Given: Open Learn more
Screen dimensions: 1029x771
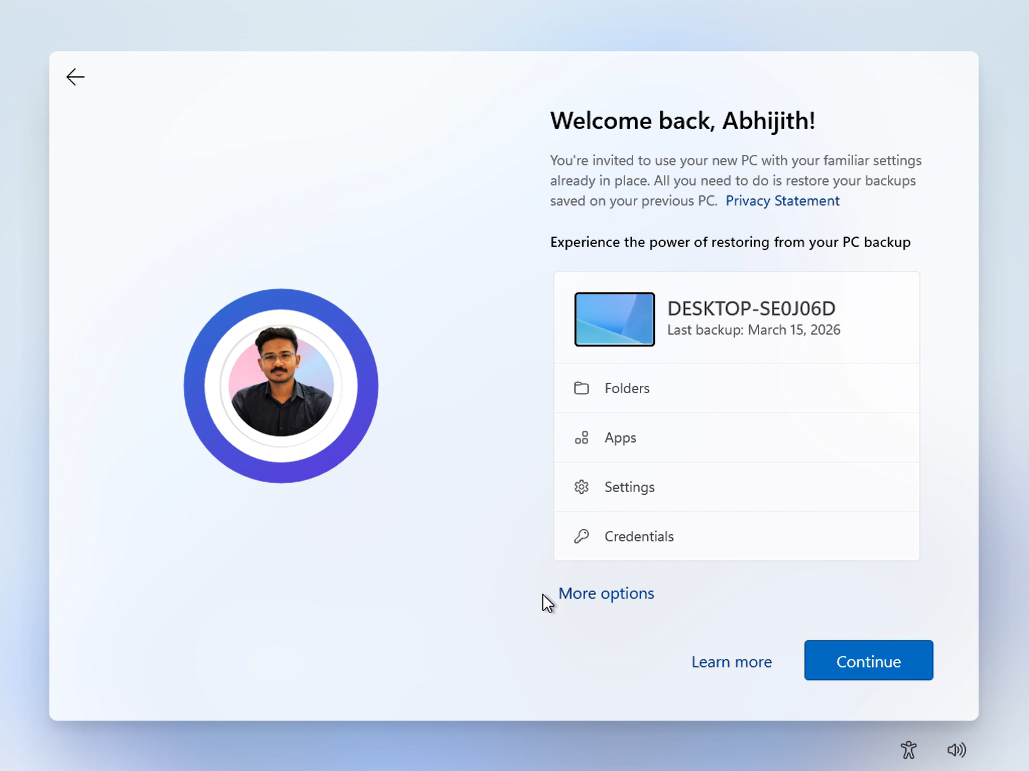Looking at the screenshot, I should [731, 661].
